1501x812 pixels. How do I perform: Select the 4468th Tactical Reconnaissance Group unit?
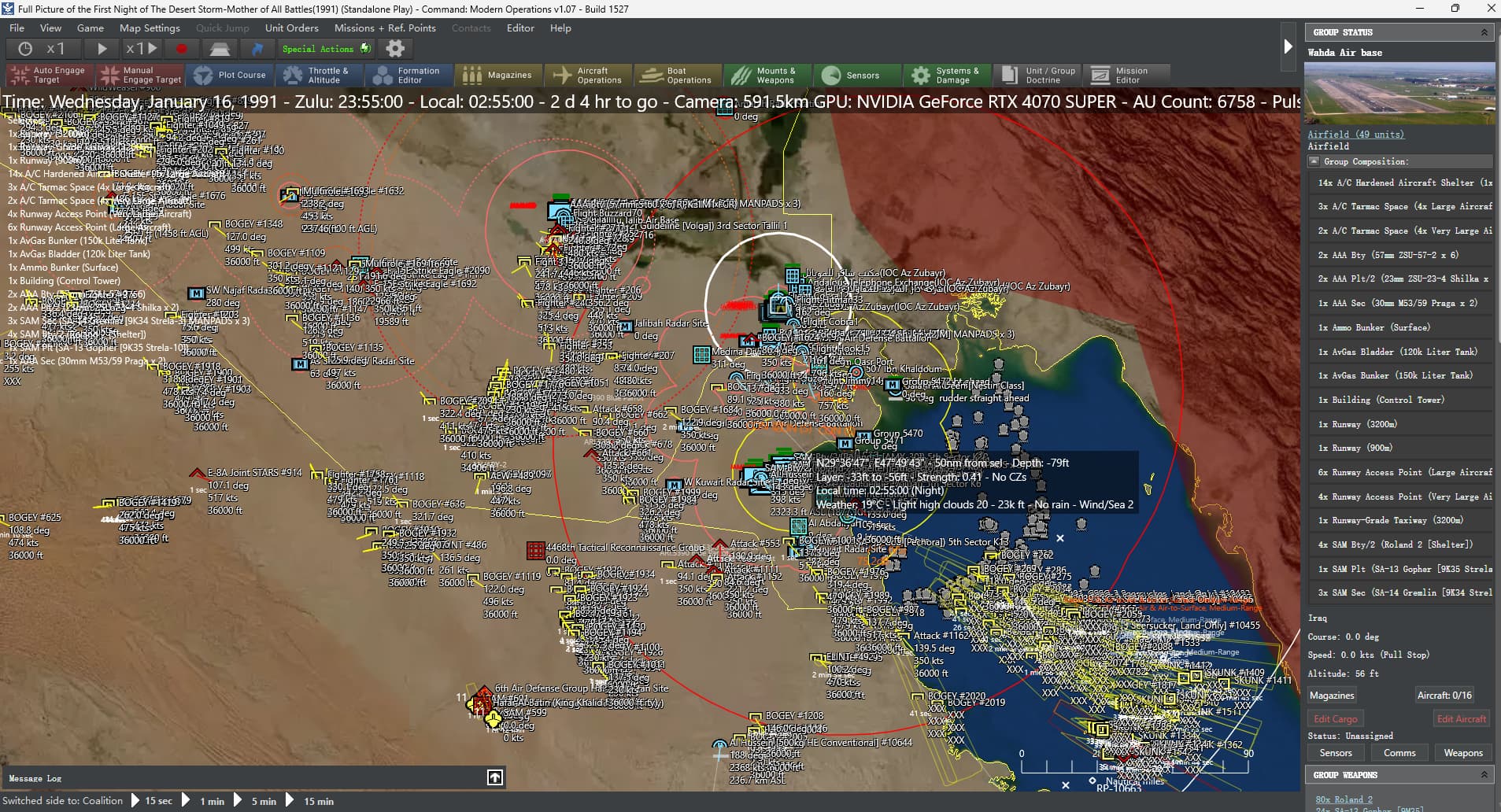pos(535,549)
